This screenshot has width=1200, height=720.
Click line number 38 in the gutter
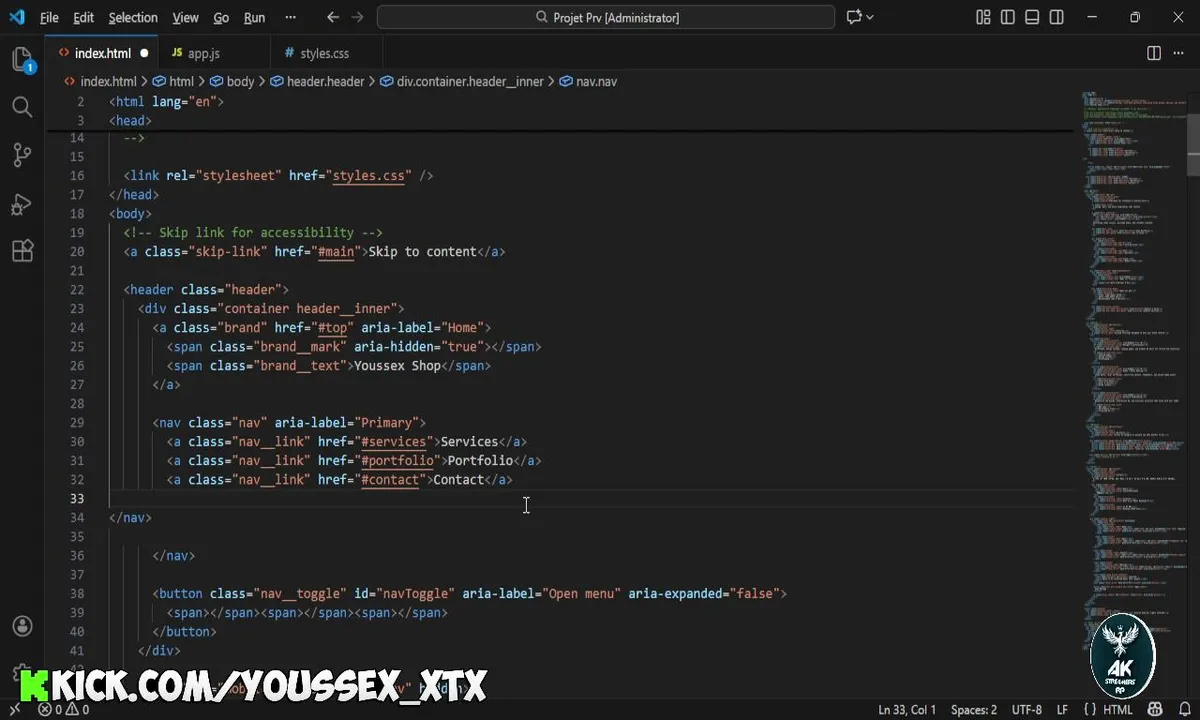tap(77, 593)
